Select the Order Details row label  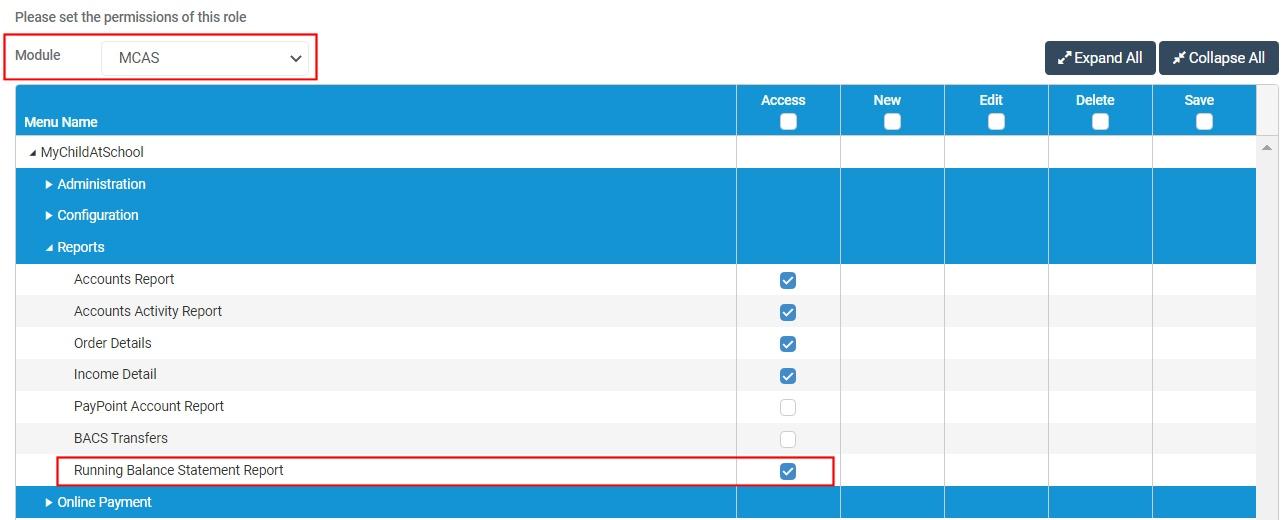113,343
